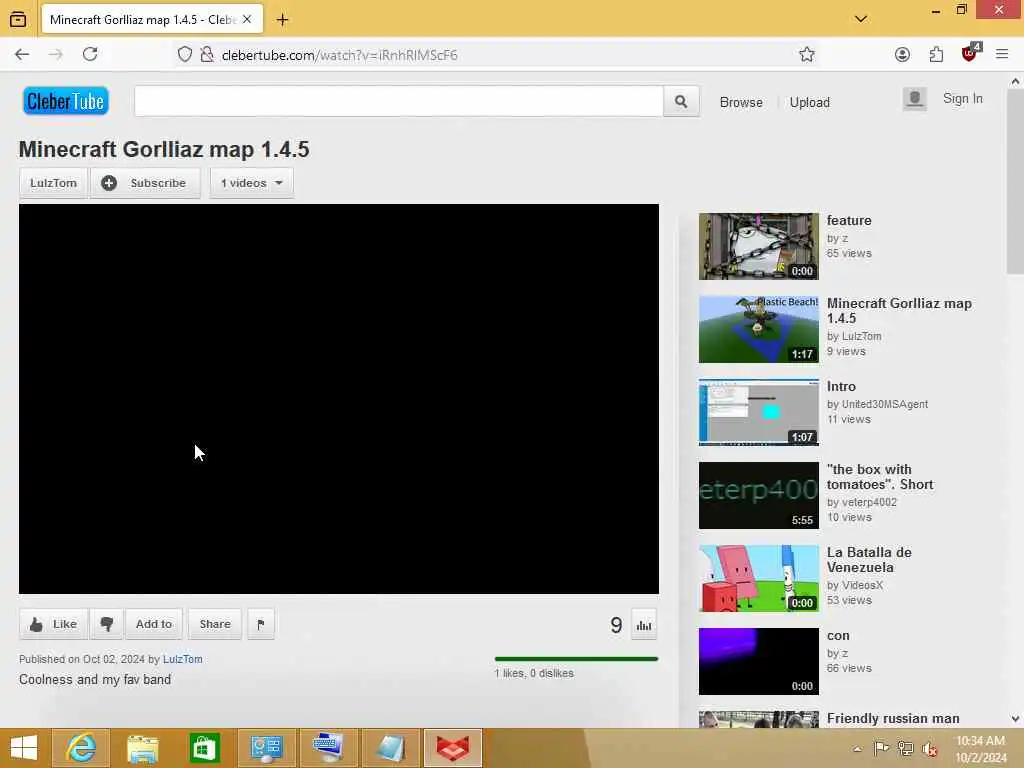
Task: Click Action Center flag in tray
Action: click(x=881, y=748)
